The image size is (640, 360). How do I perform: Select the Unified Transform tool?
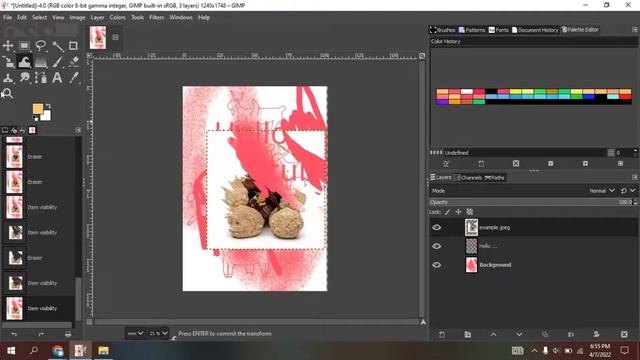click(8, 62)
